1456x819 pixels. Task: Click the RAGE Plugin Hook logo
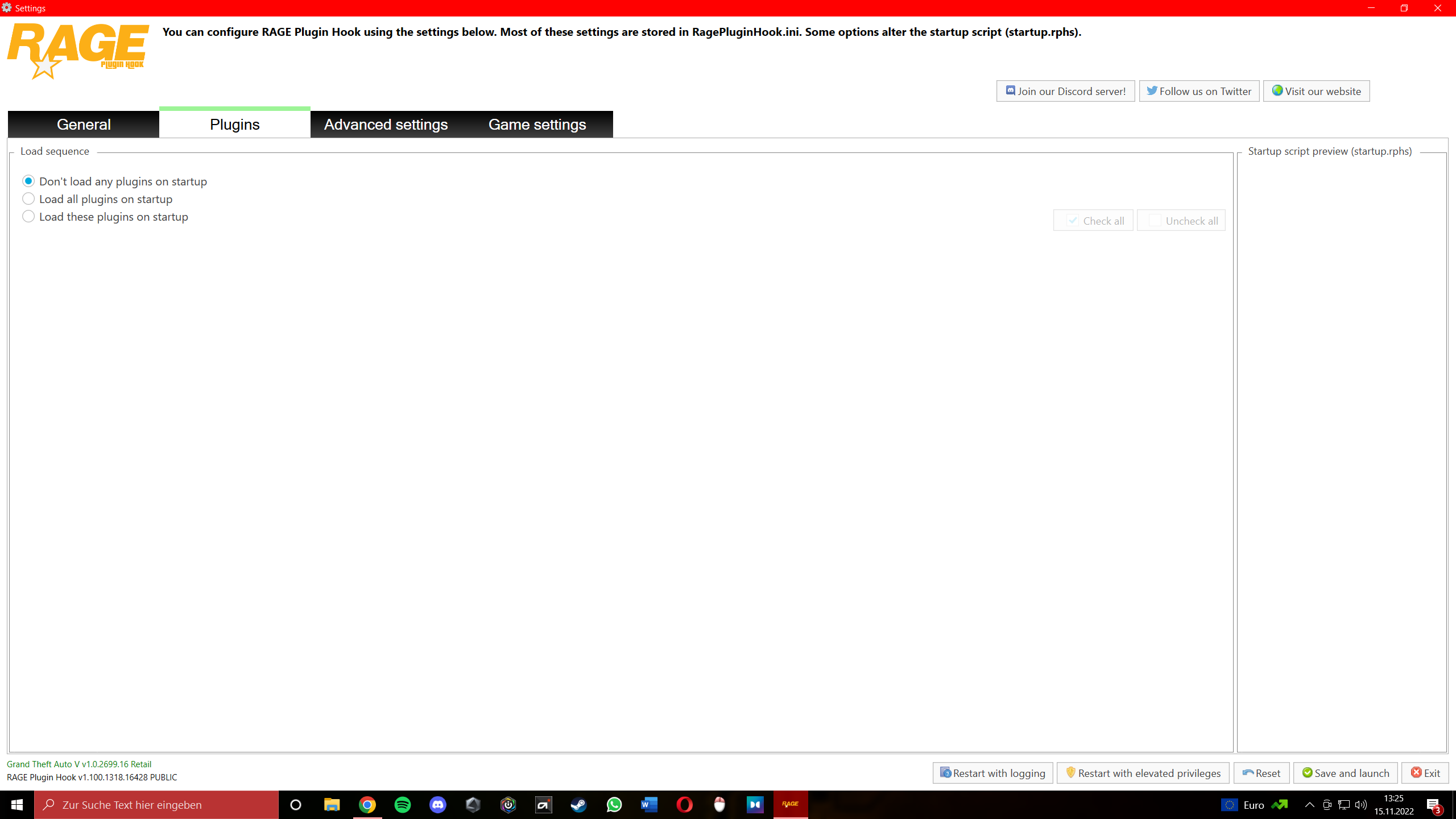pyautogui.click(x=78, y=51)
